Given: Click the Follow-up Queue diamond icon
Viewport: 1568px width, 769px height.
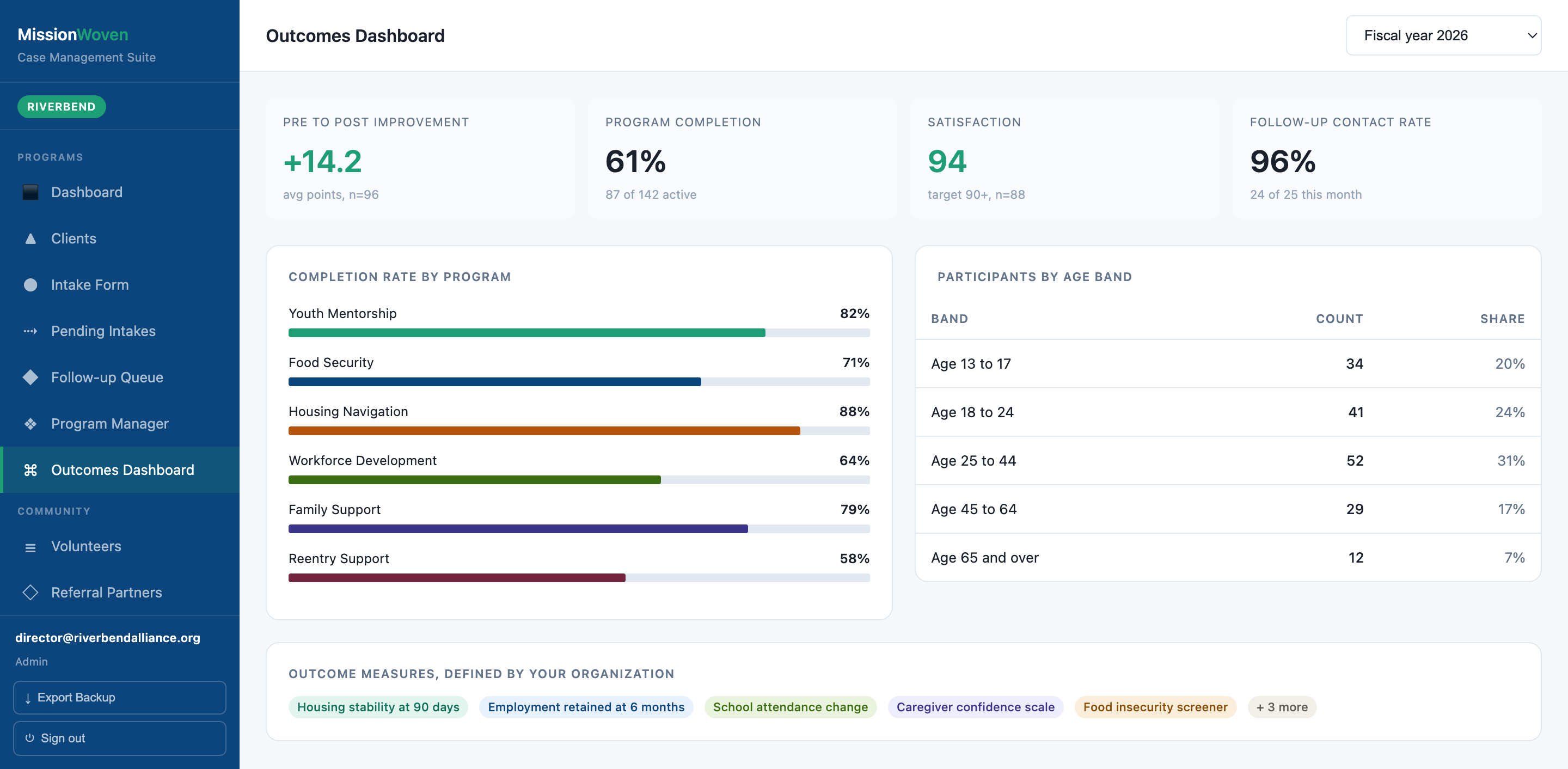Looking at the screenshot, I should [x=30, y=377].
